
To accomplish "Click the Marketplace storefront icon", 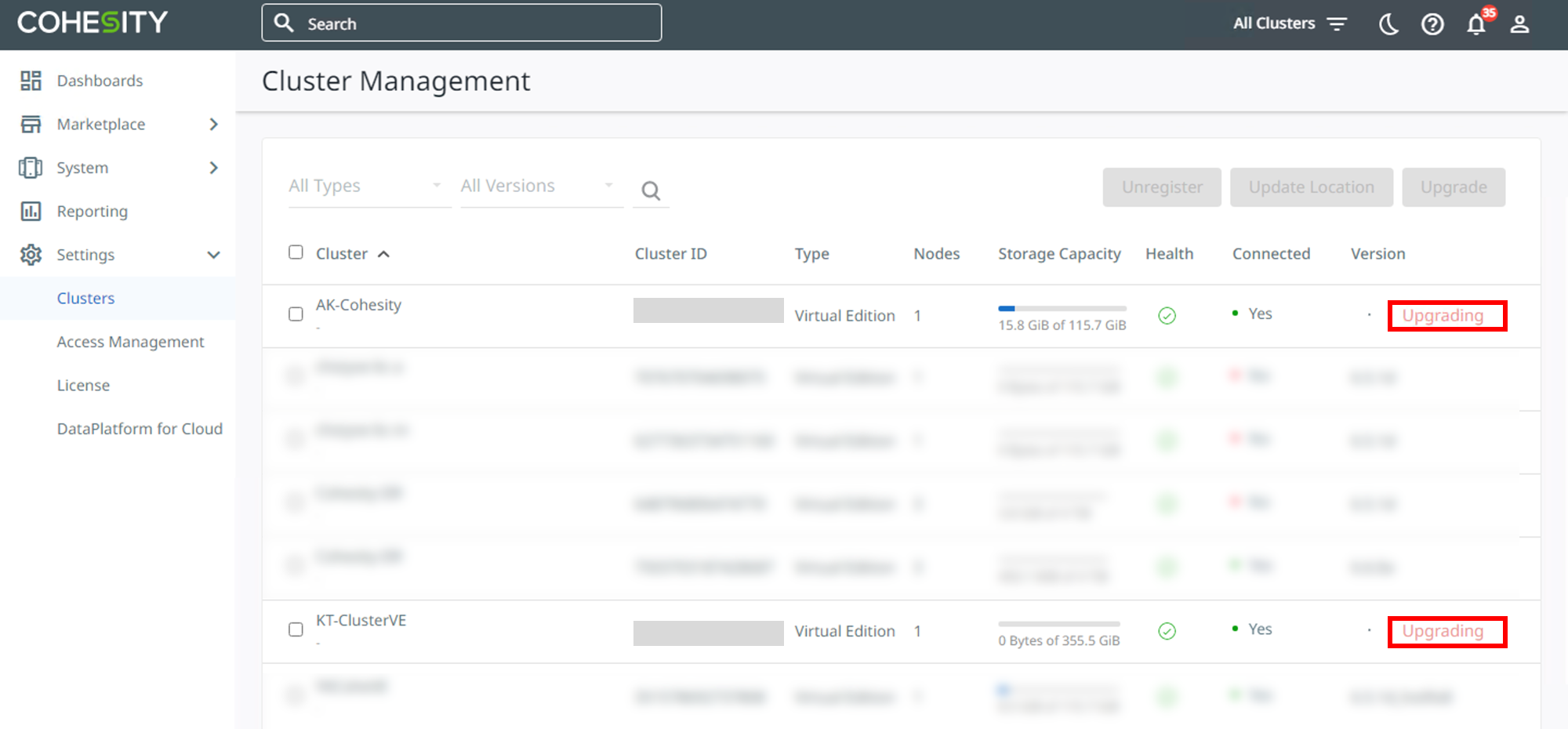I will [x=31, y=124].
